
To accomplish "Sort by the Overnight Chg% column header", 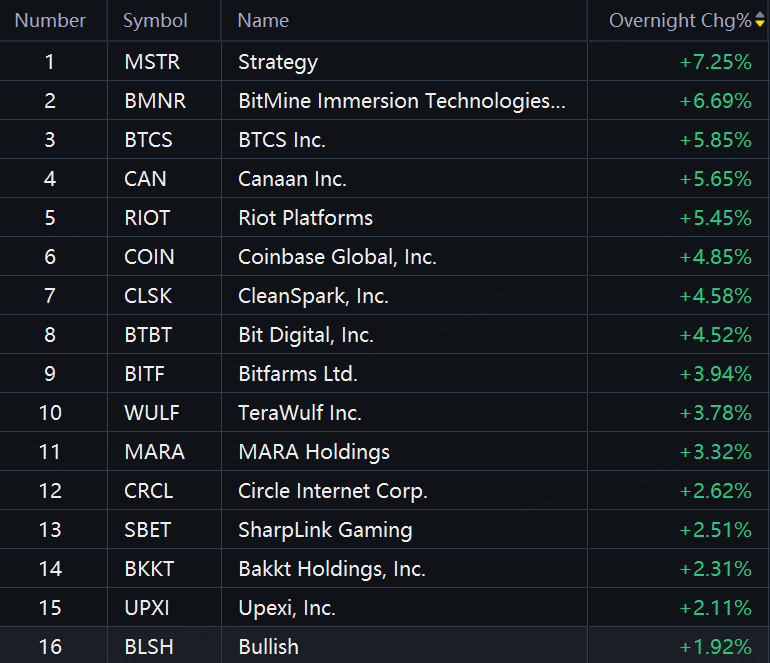I will tap(679, 21).
